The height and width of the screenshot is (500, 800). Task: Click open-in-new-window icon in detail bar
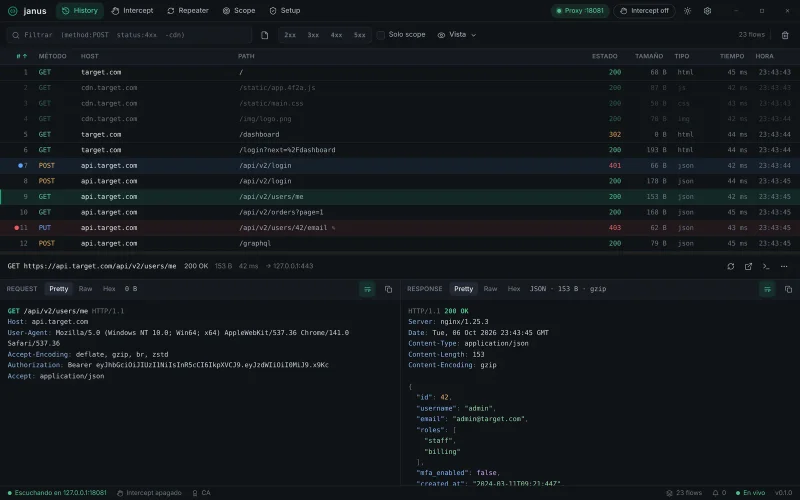click(x=748, y=266)
